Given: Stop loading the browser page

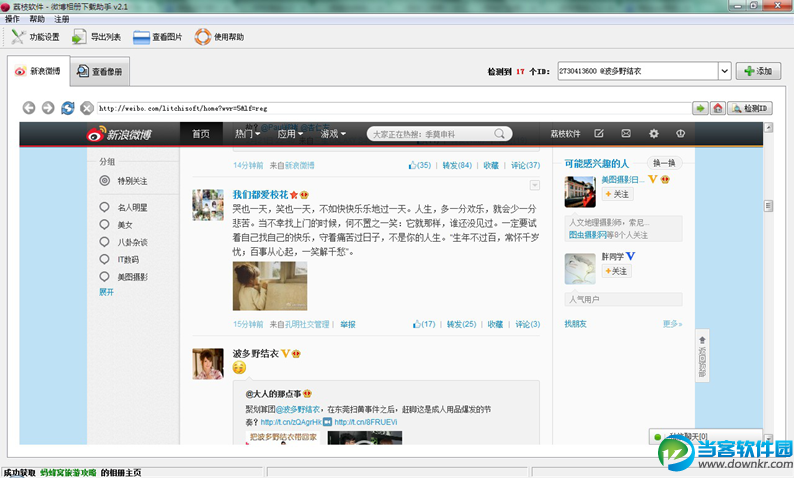Looking at the screenshot, I should [x=87, y=108].
